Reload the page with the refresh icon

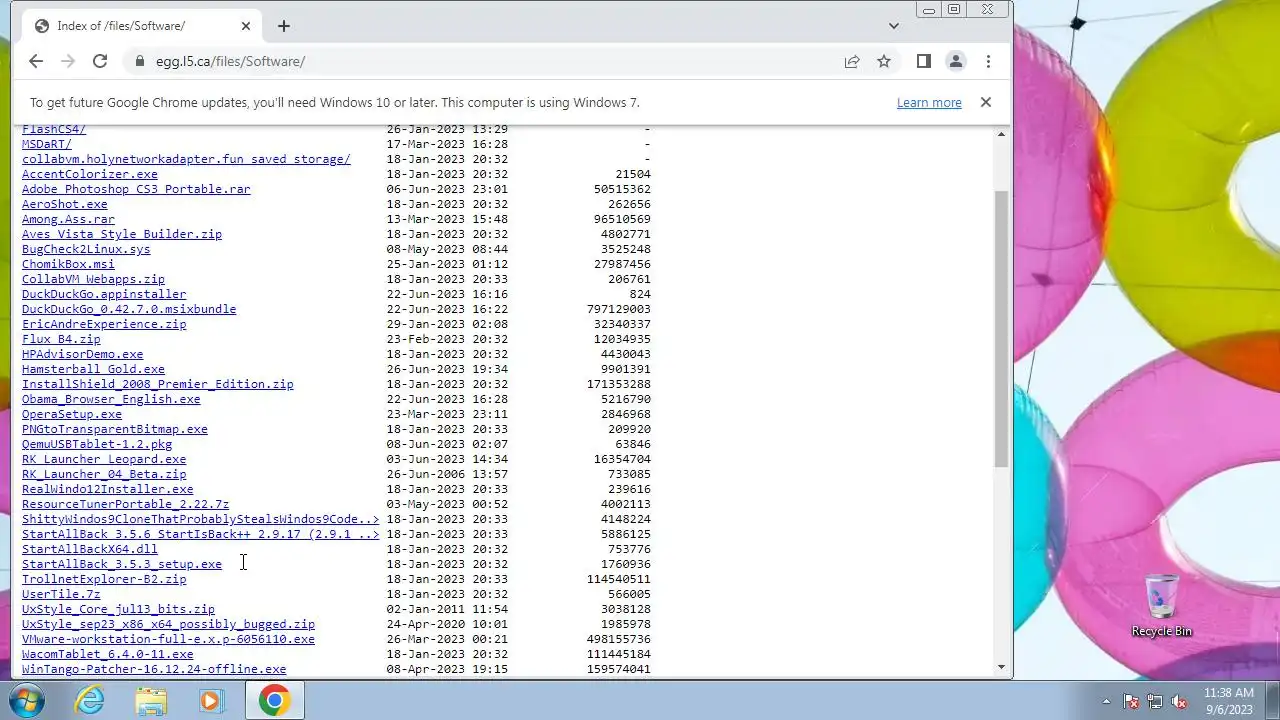[100, 61]
